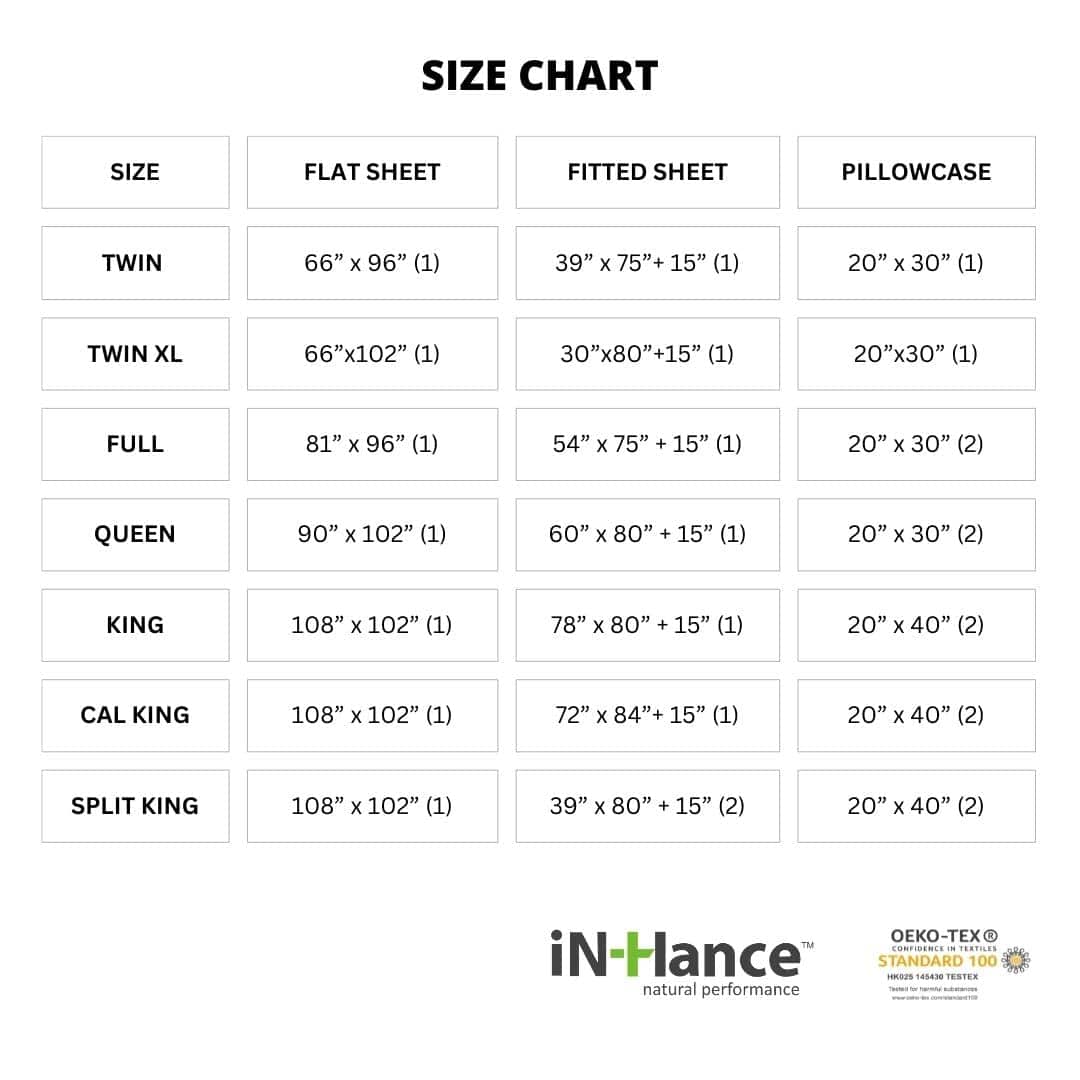
Task: Select the FLAT SHEET column header
Action: (x=372, y=172)
